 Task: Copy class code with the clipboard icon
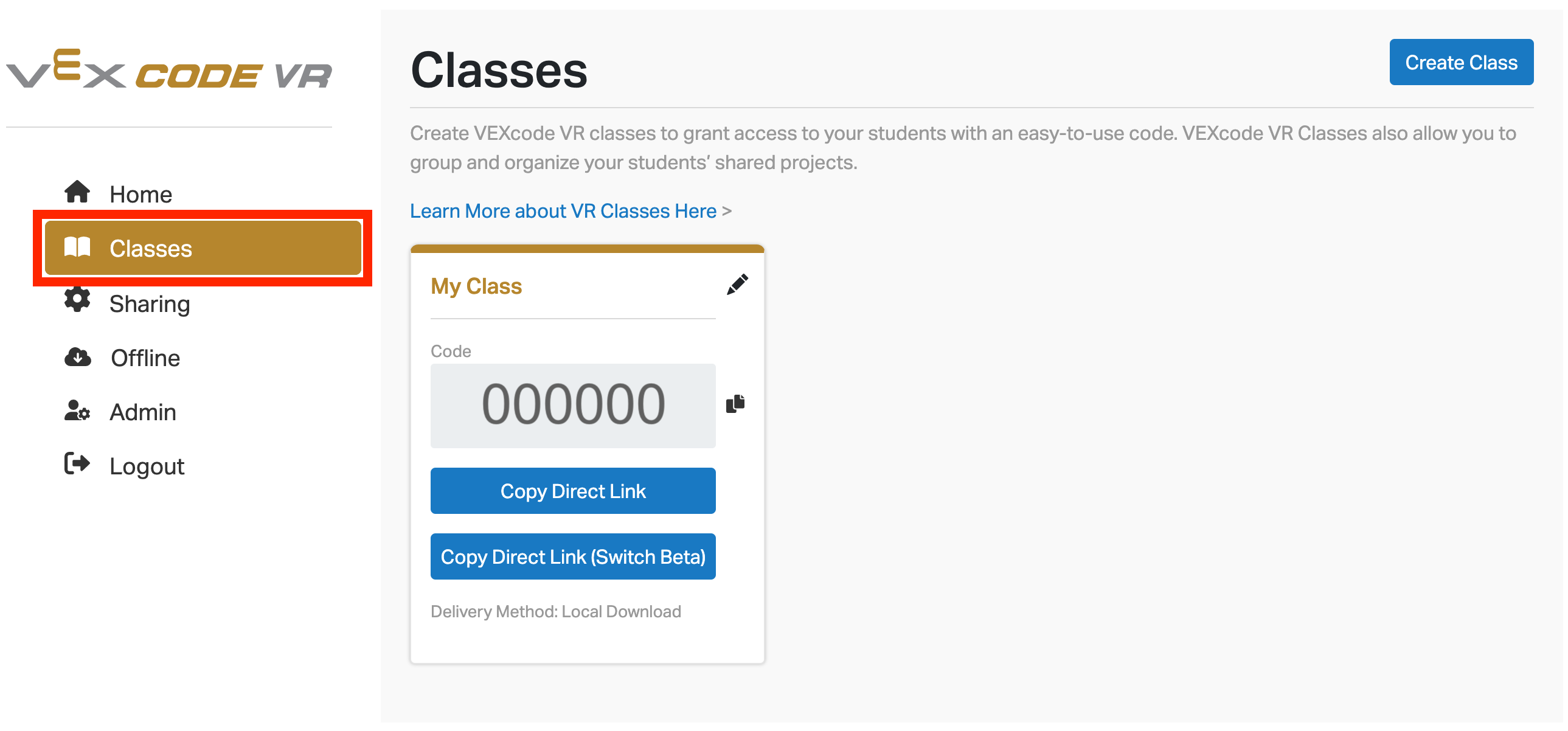(735, 404)
